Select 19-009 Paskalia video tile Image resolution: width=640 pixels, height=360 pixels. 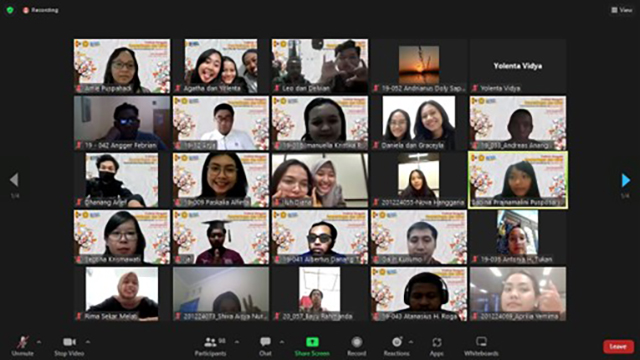pyautogui.click(x=221, y=180)
